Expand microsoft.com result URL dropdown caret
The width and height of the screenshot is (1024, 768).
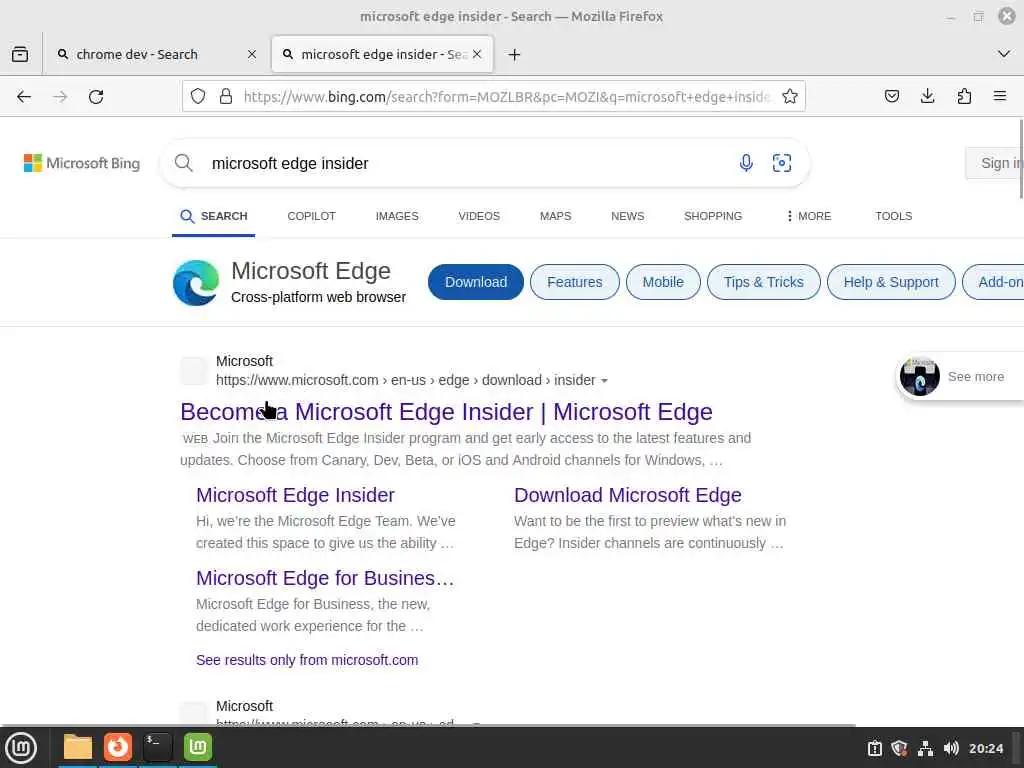[604, 381]
